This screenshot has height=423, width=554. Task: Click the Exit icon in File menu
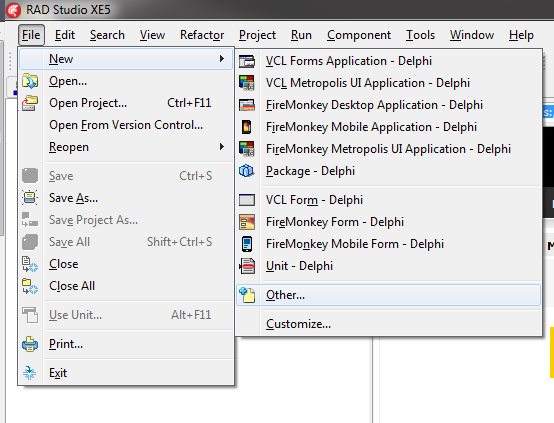(30, 373)
